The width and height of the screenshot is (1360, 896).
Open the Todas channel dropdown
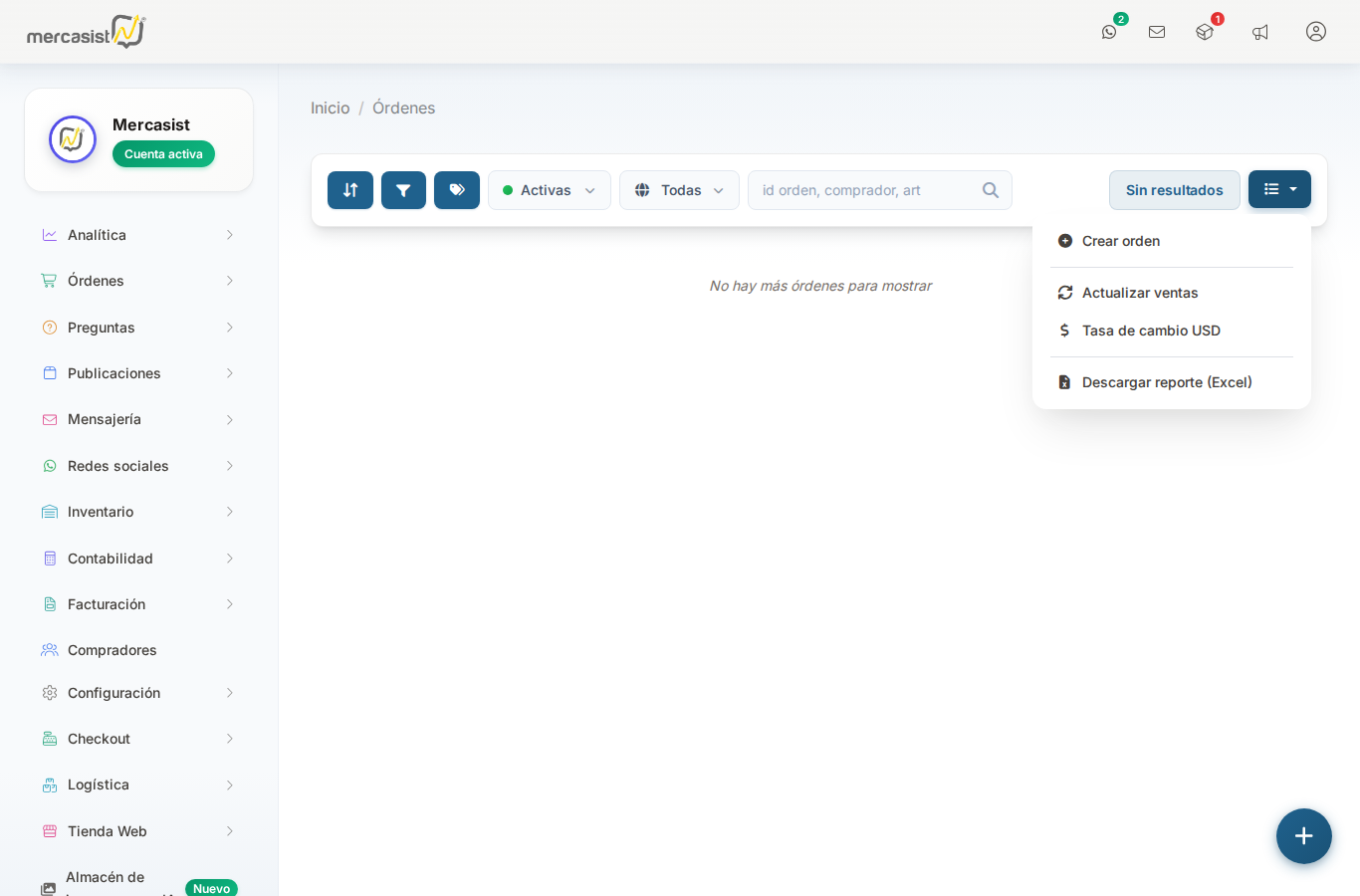click(x=679, y=190)
